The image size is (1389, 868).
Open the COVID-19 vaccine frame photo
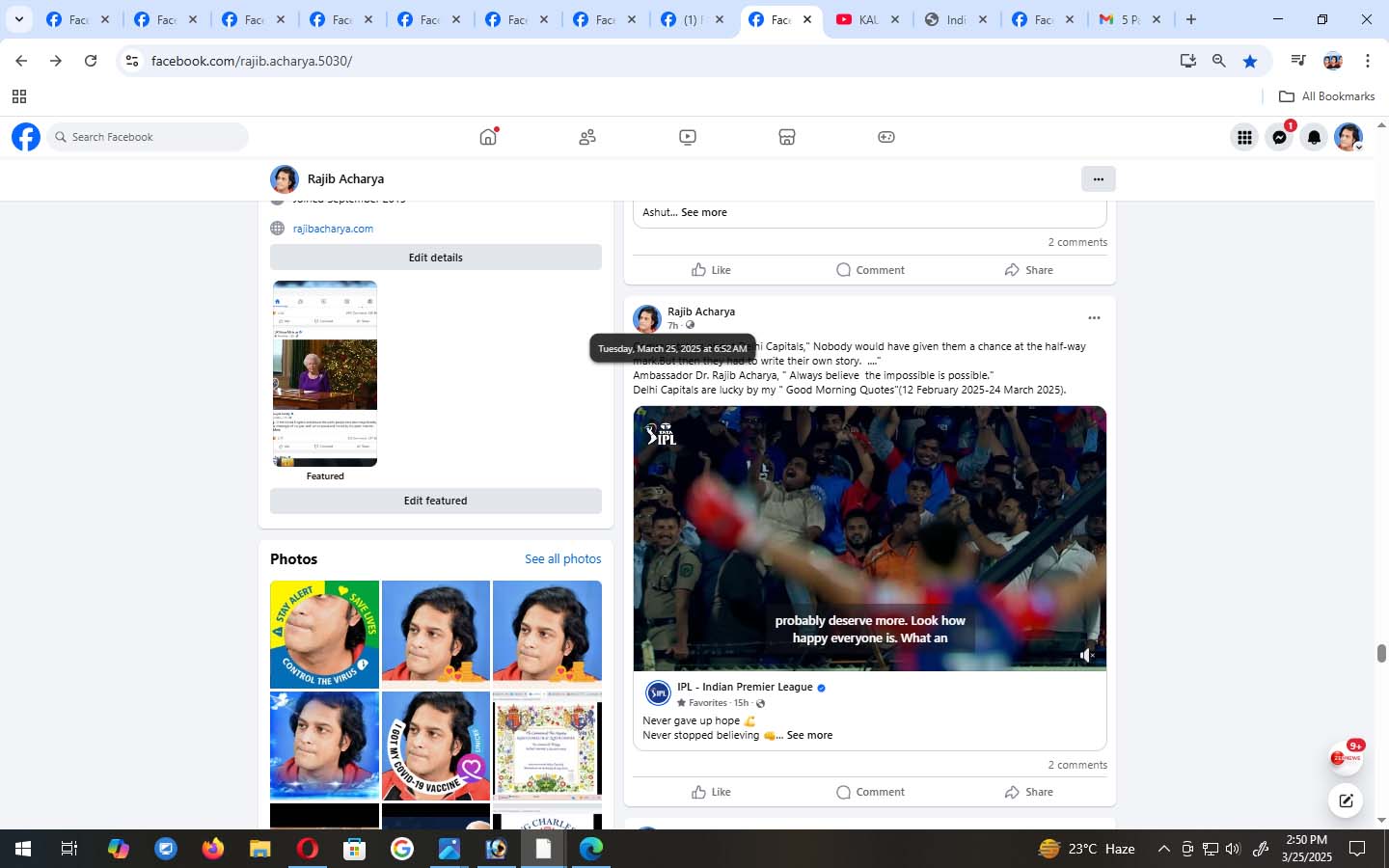pos(436,746)
